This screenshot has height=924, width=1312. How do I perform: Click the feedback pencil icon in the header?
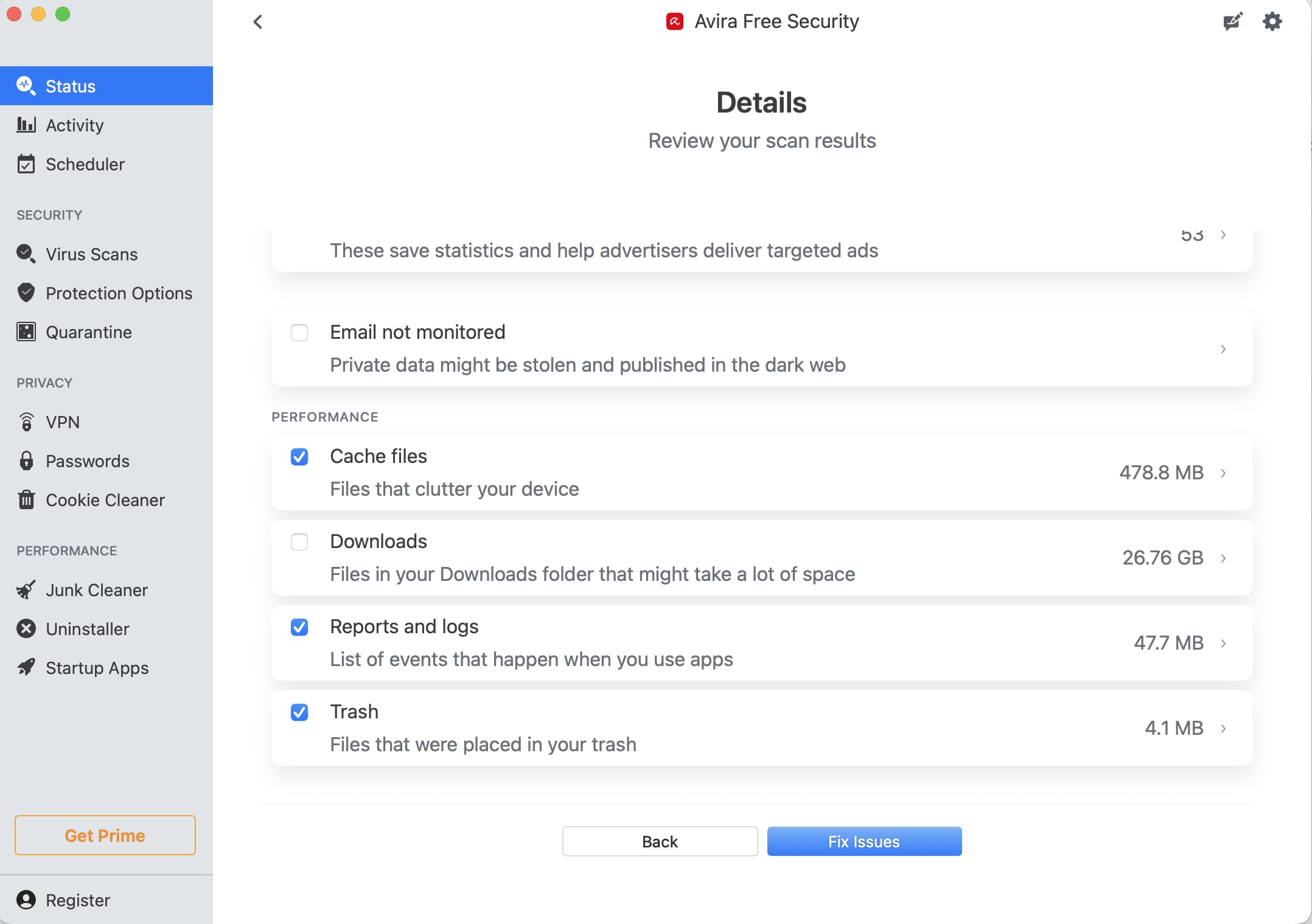[1232, 22]
